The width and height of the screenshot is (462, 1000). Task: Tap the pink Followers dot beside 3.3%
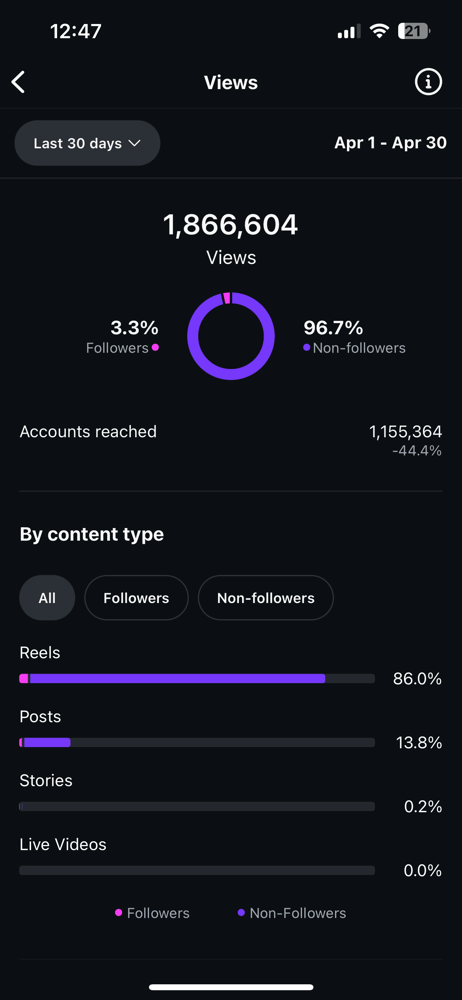[155, 348]
